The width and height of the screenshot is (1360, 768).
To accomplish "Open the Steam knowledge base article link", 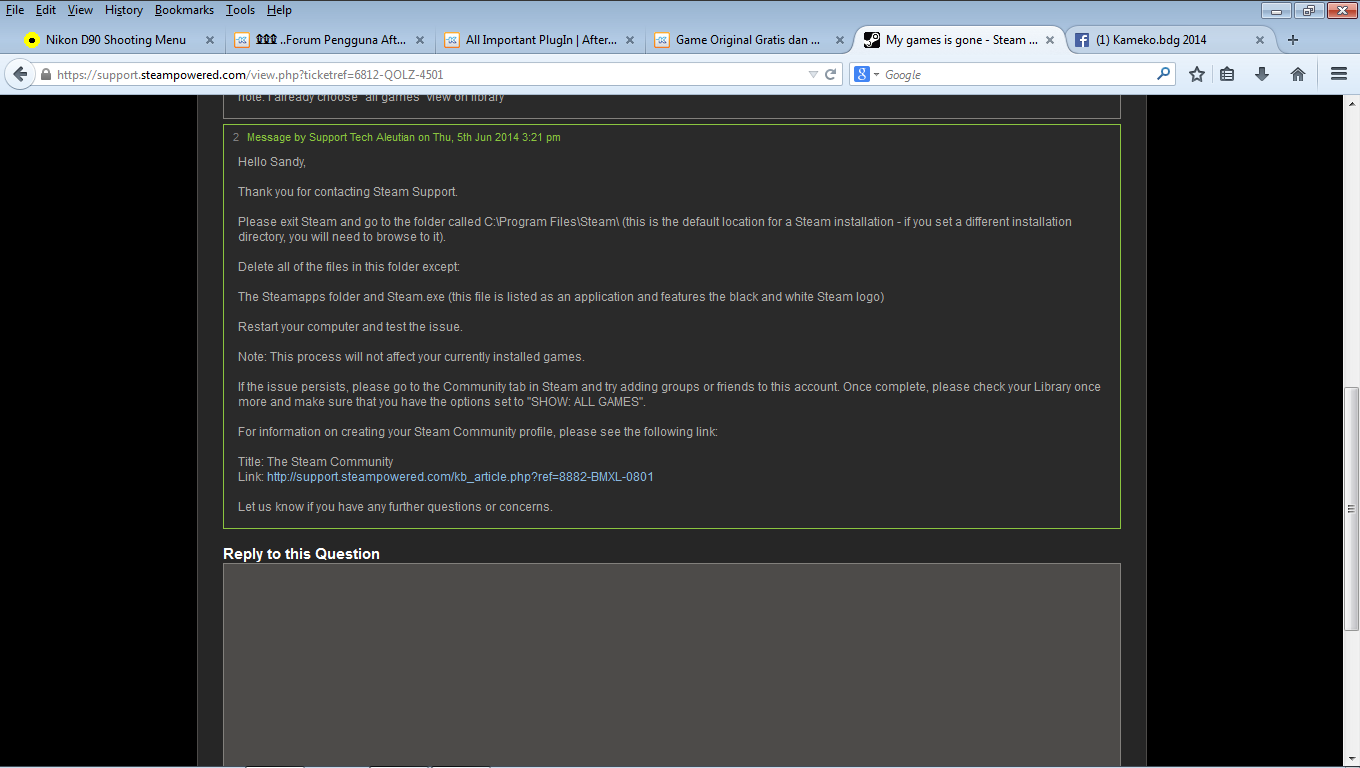I will pos(460,477).
